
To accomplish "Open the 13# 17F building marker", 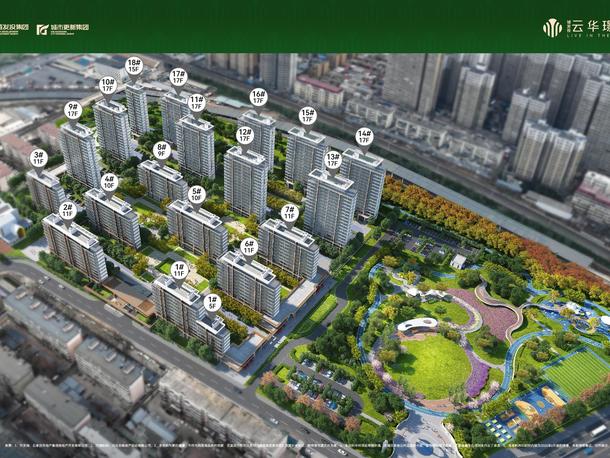I will 333,160.
